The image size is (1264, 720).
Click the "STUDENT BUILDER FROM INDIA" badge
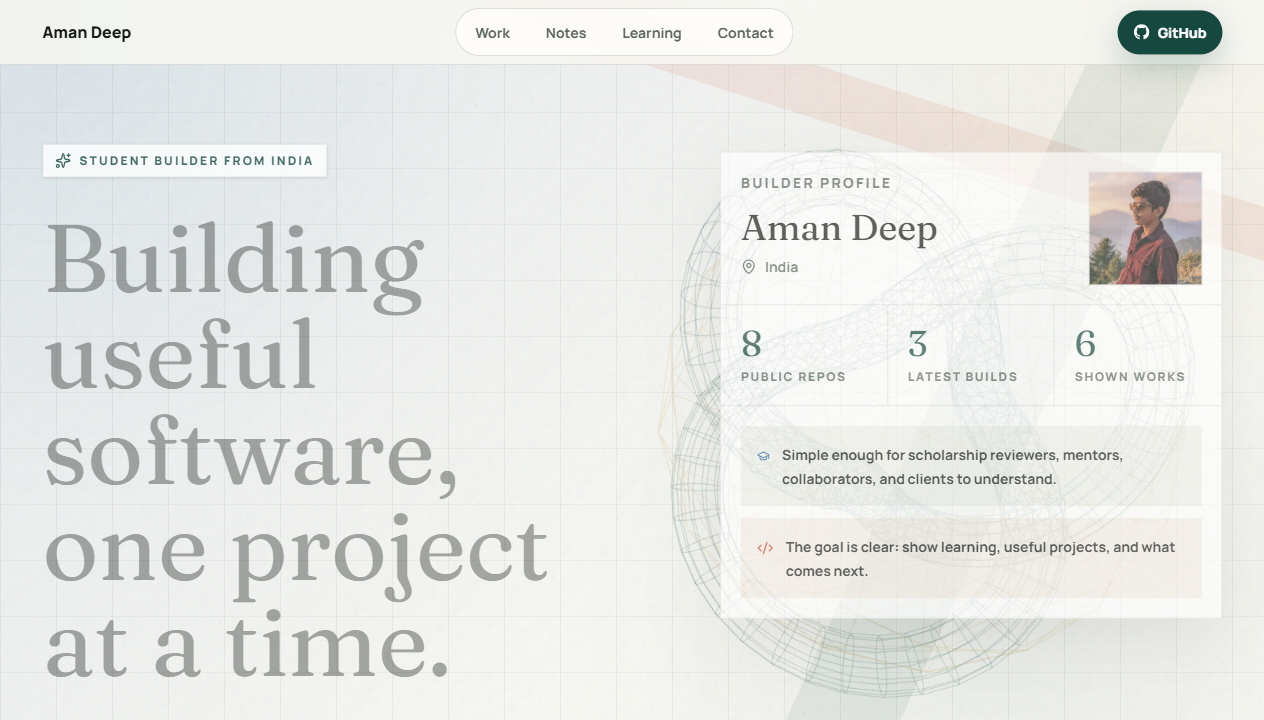[x=185, y=161]
